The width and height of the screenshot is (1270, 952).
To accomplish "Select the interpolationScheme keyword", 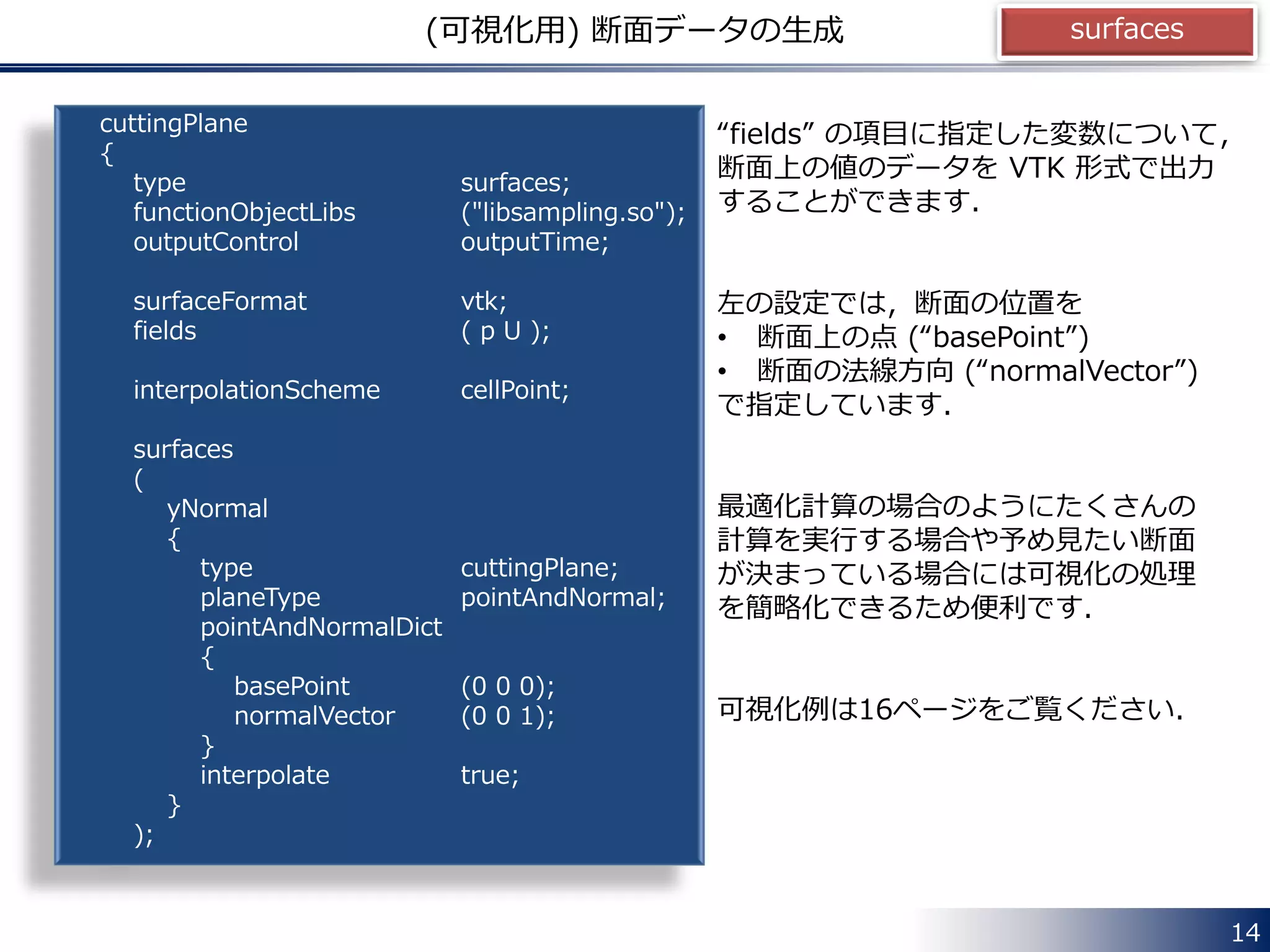I will point(257,390).
